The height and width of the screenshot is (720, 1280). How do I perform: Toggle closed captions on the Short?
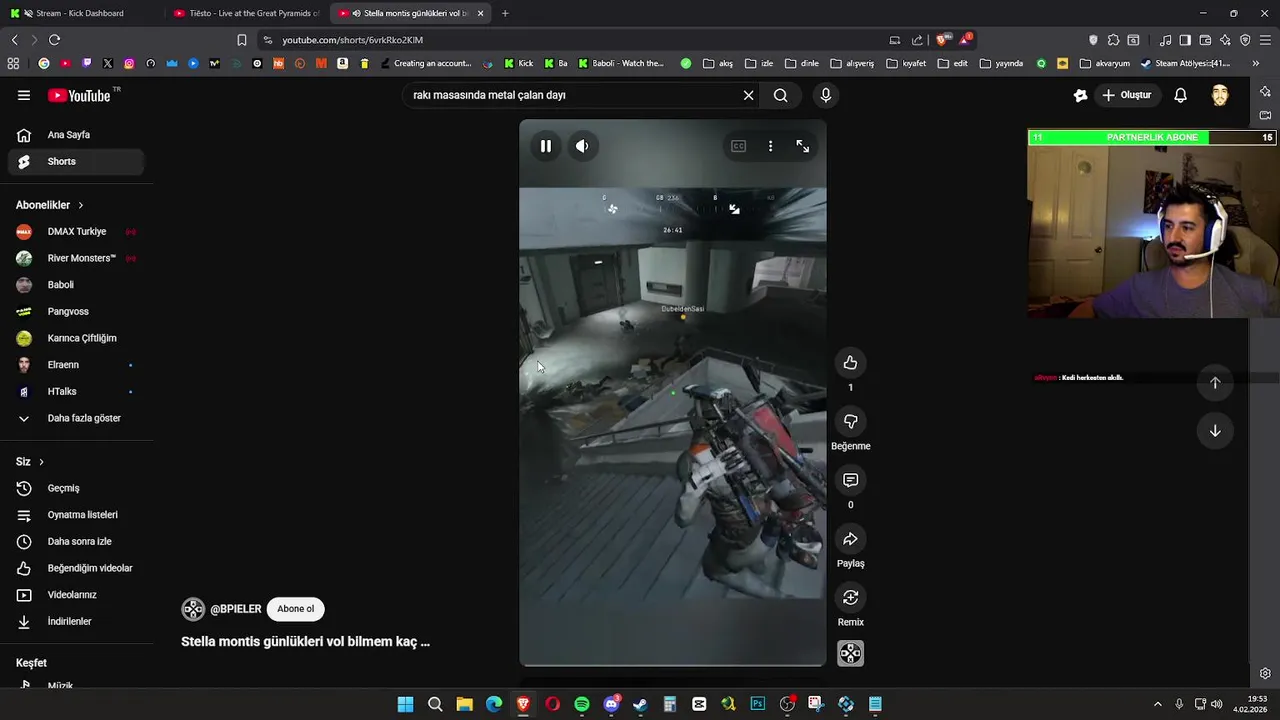click(738, 146)
